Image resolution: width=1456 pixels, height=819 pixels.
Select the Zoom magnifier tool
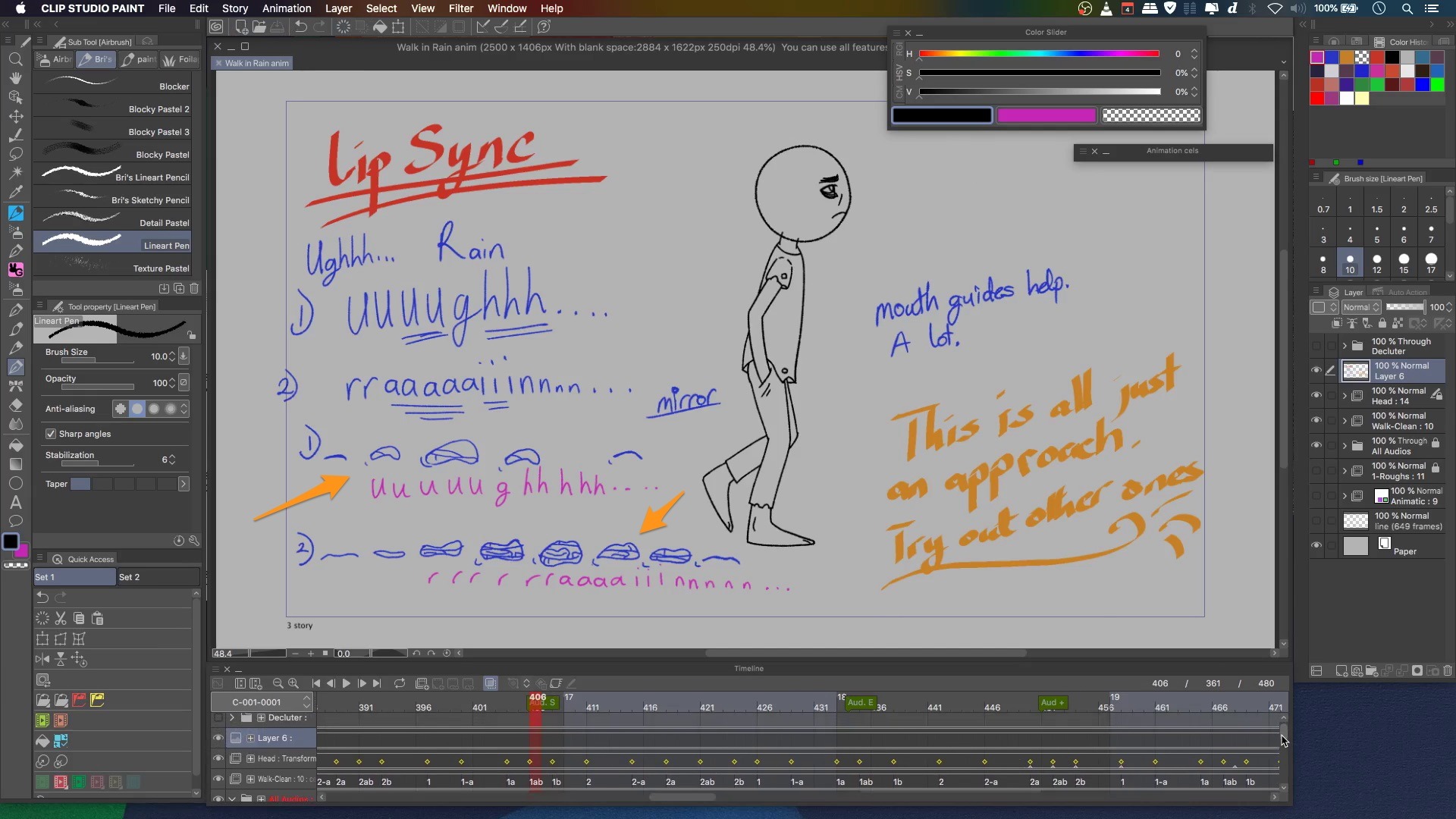tap(15, 59)
